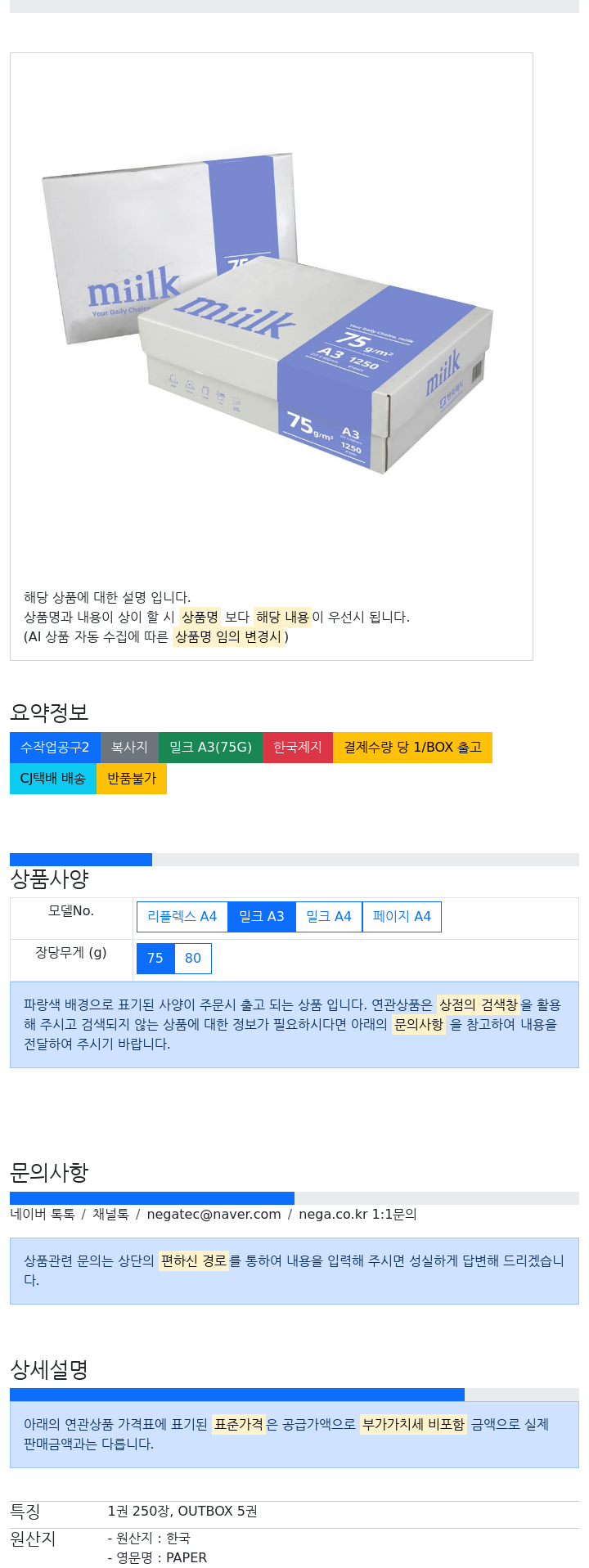Viewport: 589px width, 1568px height.
Task: Click the 결제수량 당 1/BOX 출고 tag
Action: point(412,748)
